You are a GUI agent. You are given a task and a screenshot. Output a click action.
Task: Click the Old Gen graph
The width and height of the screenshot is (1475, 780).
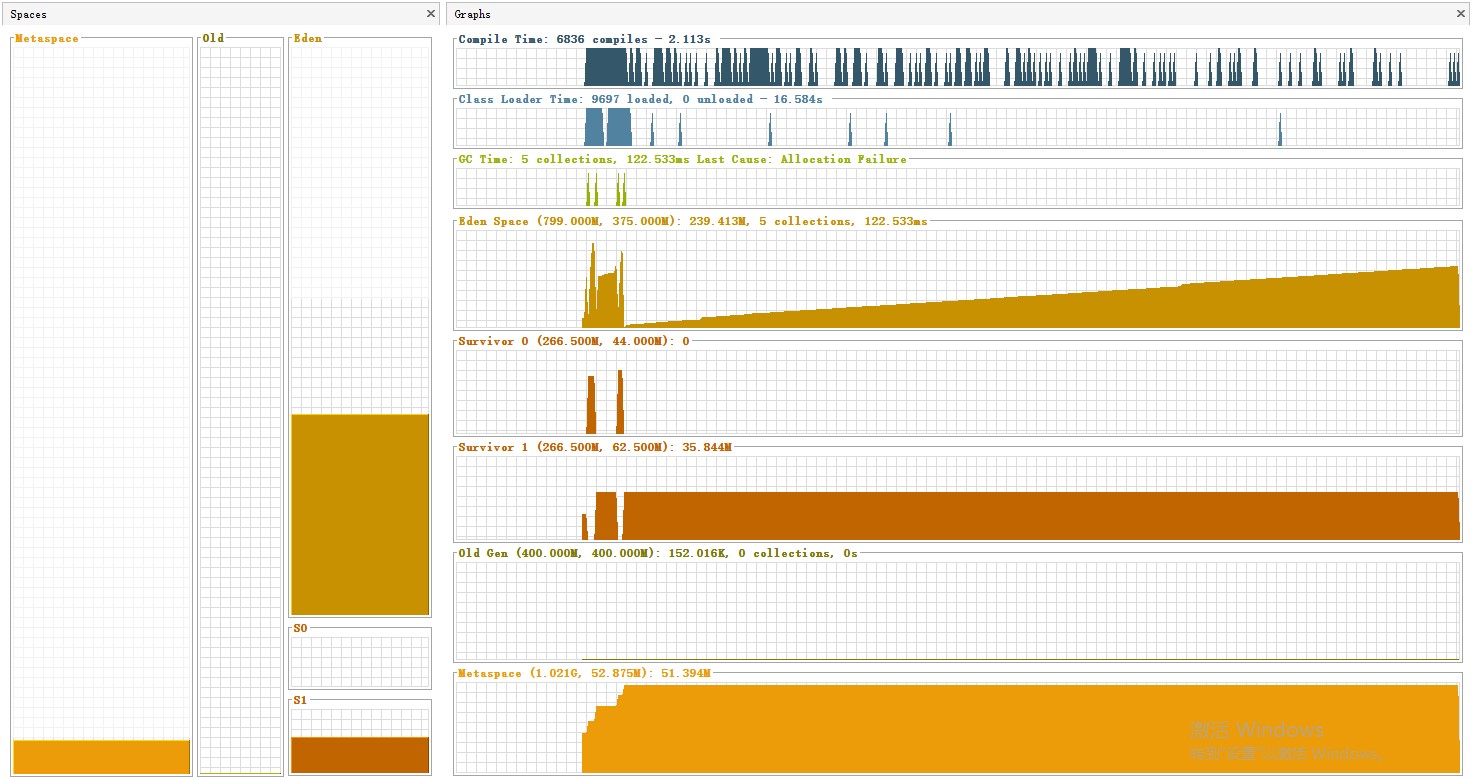[x=957, y=610]
